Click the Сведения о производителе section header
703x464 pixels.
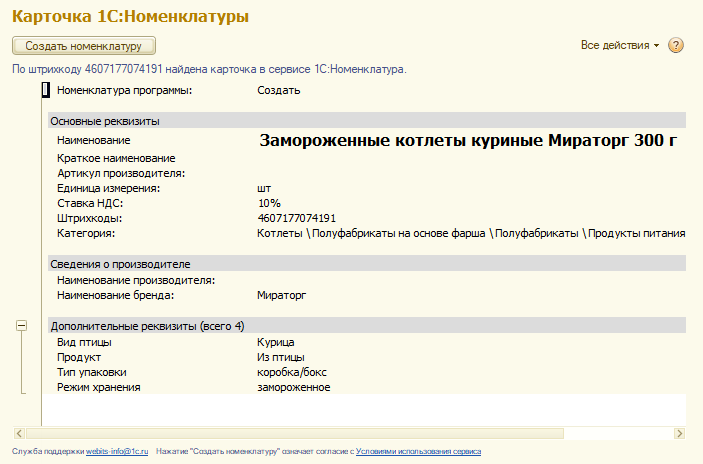point(367,264)
